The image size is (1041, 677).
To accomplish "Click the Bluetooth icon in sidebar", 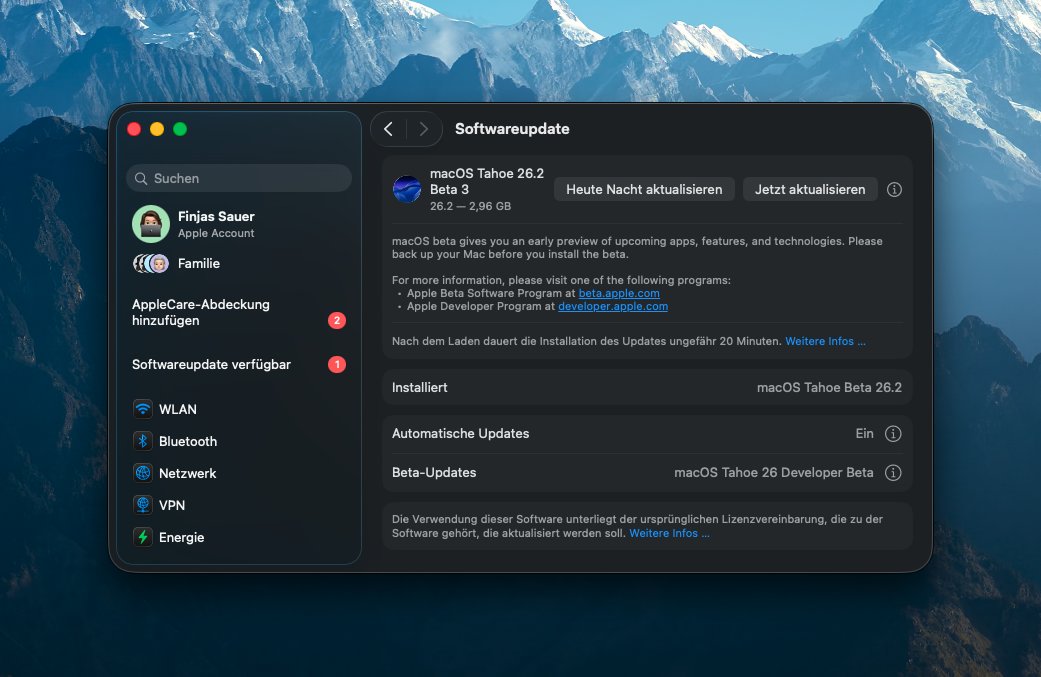I will click(143, 441).
